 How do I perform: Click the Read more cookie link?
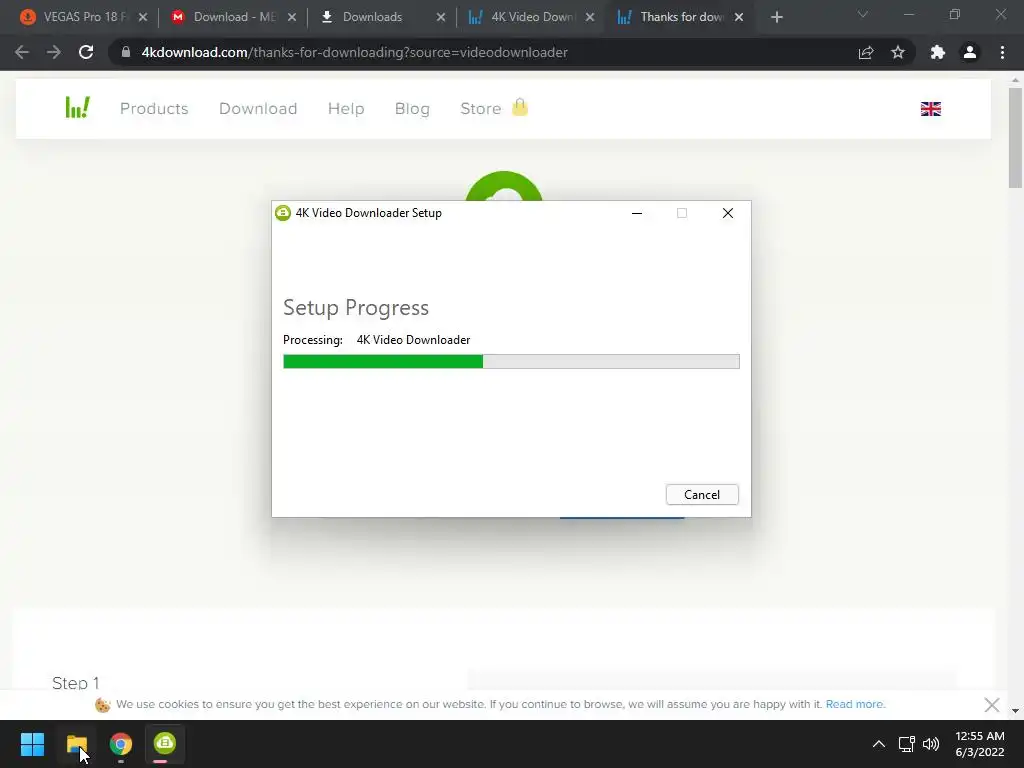pyautogui.click(x=856, y=704)
